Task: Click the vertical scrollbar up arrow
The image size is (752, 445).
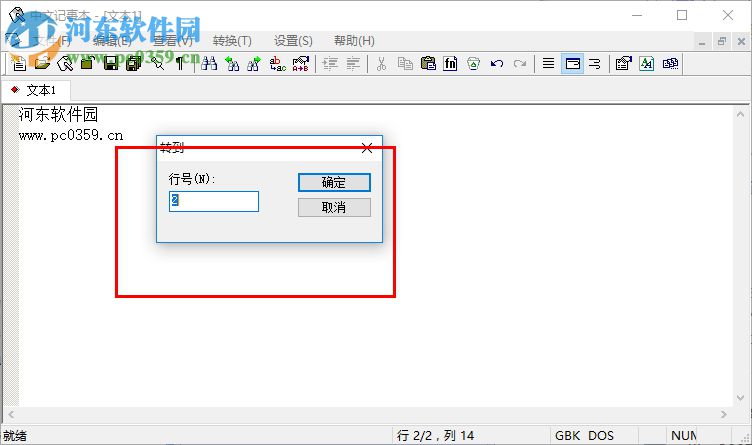Action: tap(740, 114)
